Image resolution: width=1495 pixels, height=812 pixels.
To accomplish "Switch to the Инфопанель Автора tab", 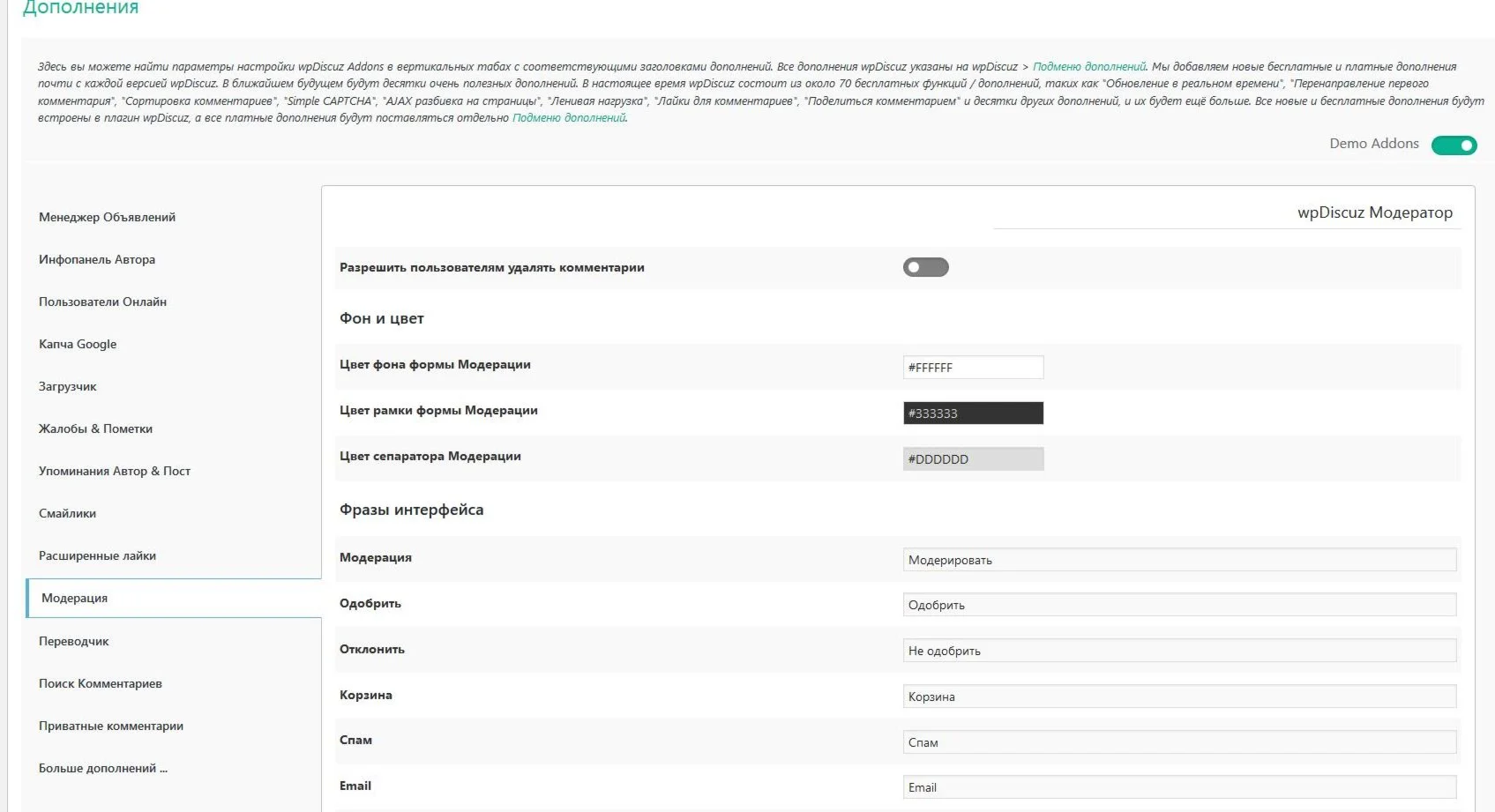I will pyautogui.click(x=97, y=259).
